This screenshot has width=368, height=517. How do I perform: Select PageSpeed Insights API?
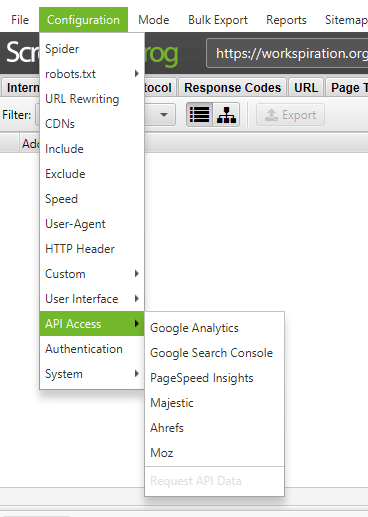tap(214, 378)
